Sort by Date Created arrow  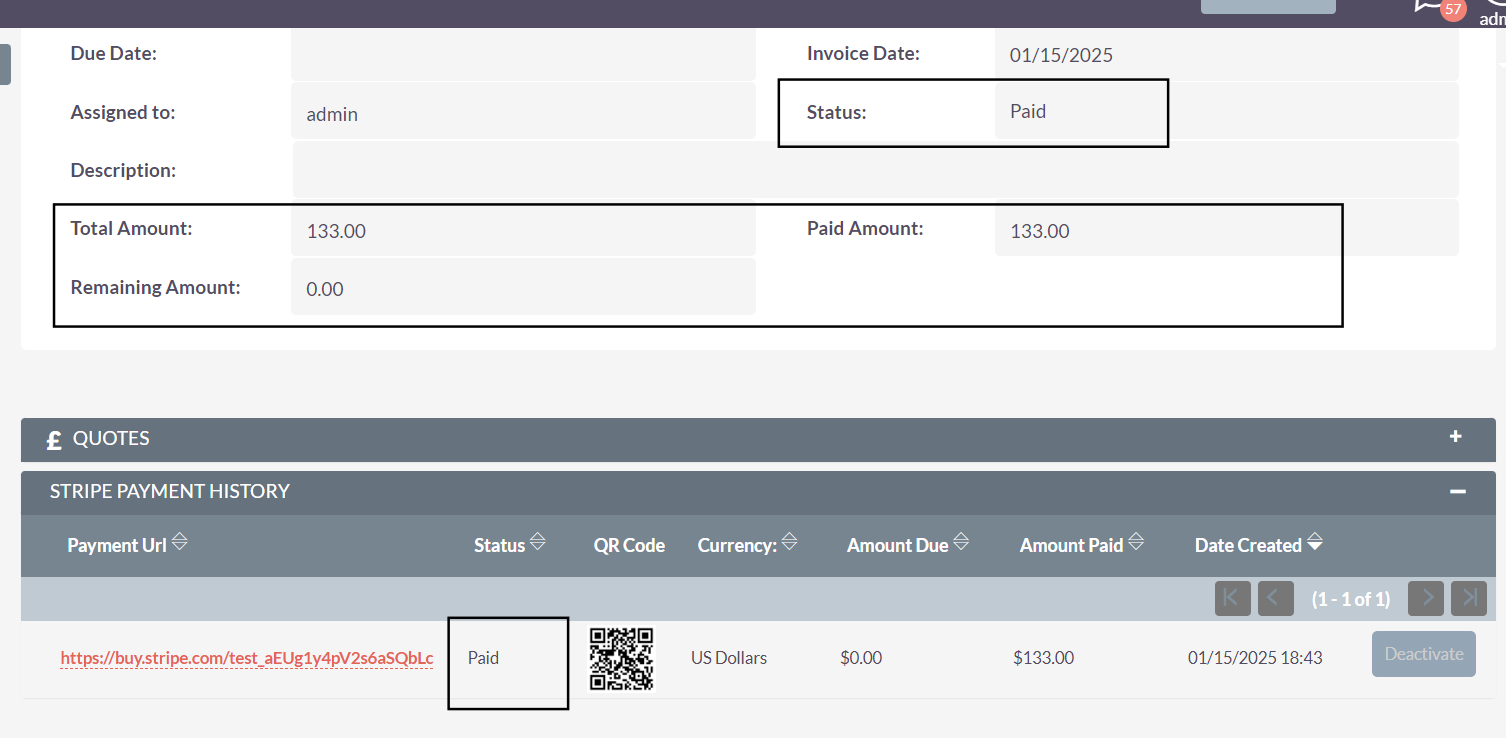[1315, 543]
